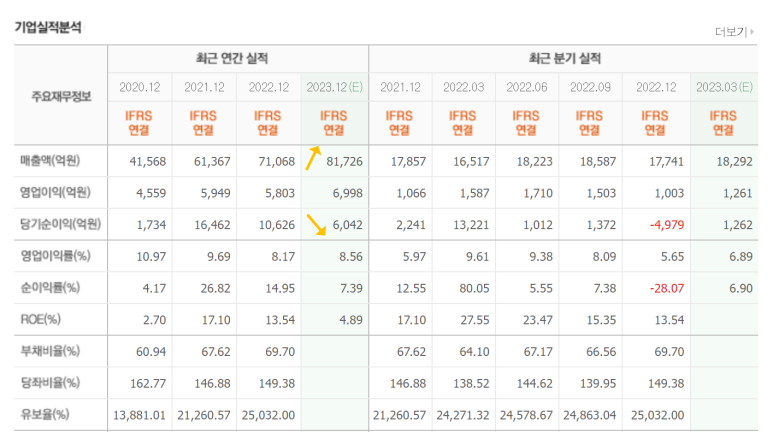Select the 매출액(억원) row label

point(50,161)
